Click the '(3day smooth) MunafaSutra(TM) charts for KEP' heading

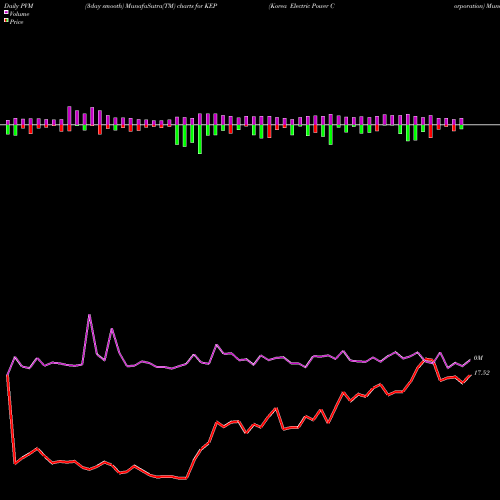pos(151,6)
